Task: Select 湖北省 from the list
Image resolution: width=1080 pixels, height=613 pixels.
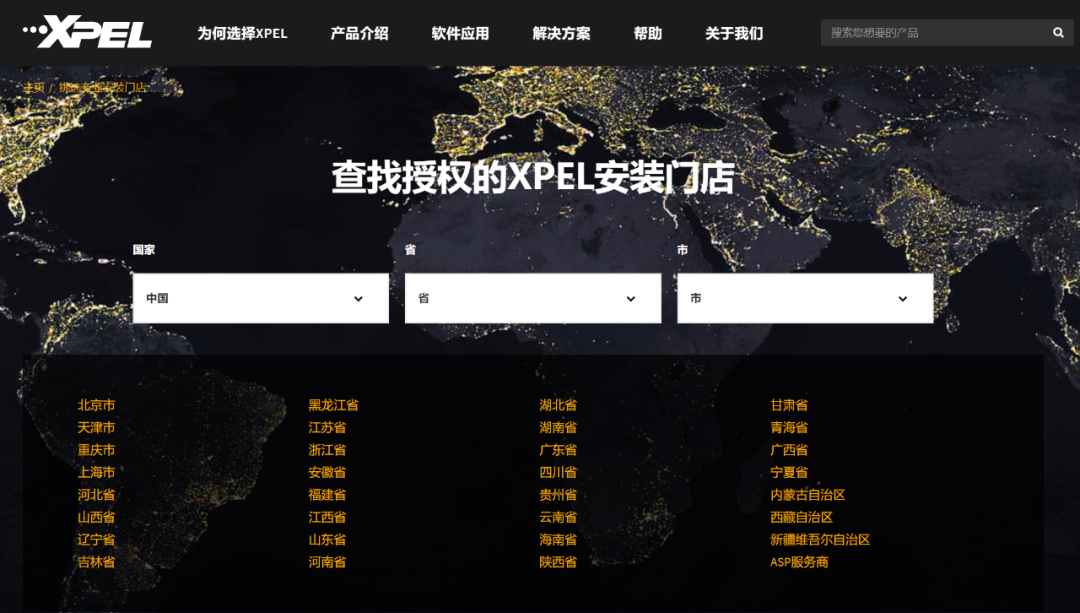Action: click(x=558, y=405)
